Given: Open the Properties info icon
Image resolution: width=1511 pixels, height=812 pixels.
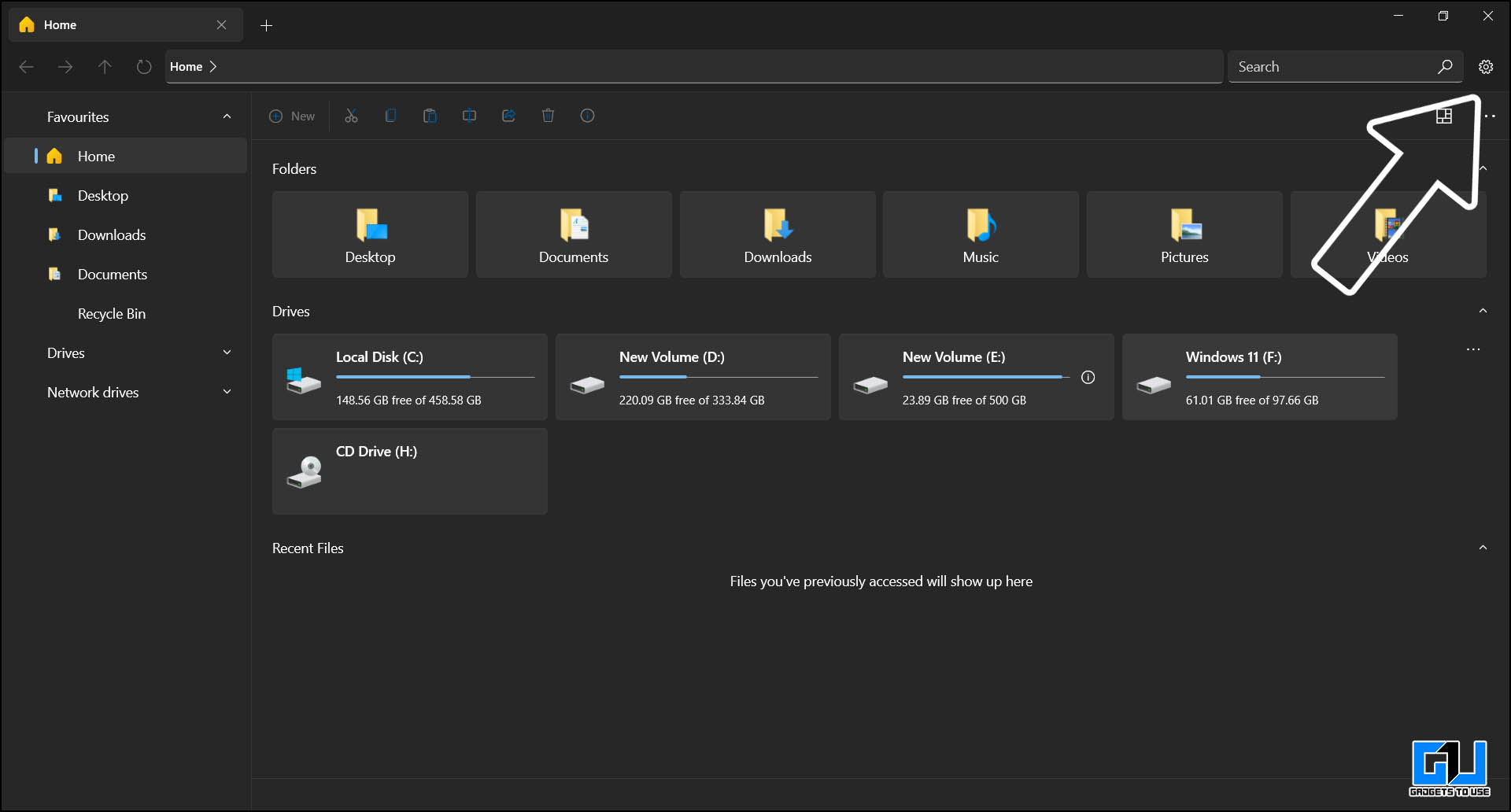Looking at the screenshot, I should coord(588,116).
